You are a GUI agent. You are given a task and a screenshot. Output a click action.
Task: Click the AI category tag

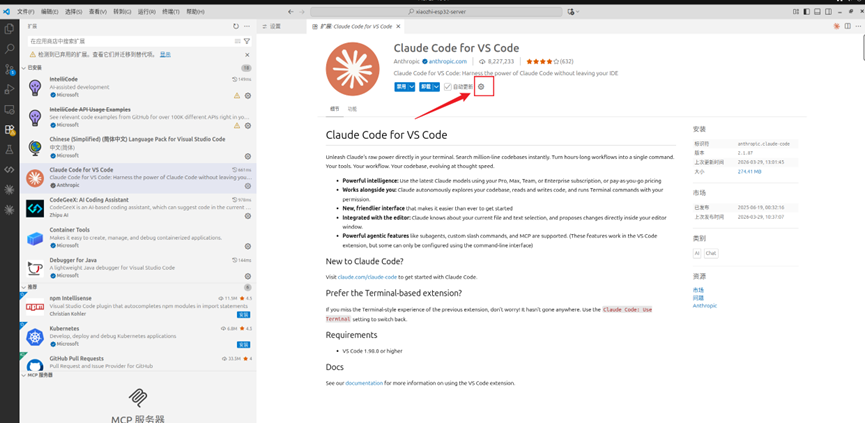point(697,253)
